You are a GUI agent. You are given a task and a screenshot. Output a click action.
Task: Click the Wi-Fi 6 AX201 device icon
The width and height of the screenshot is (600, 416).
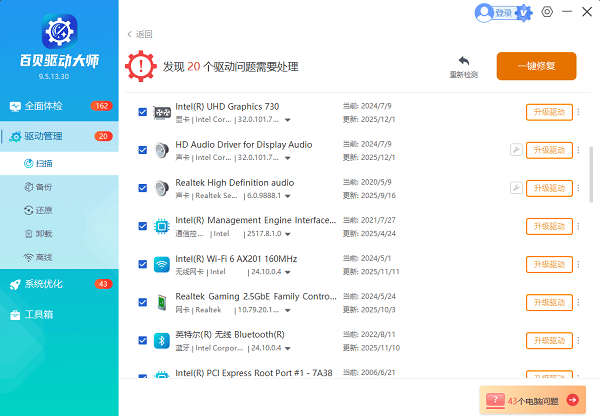pos(162,265)
